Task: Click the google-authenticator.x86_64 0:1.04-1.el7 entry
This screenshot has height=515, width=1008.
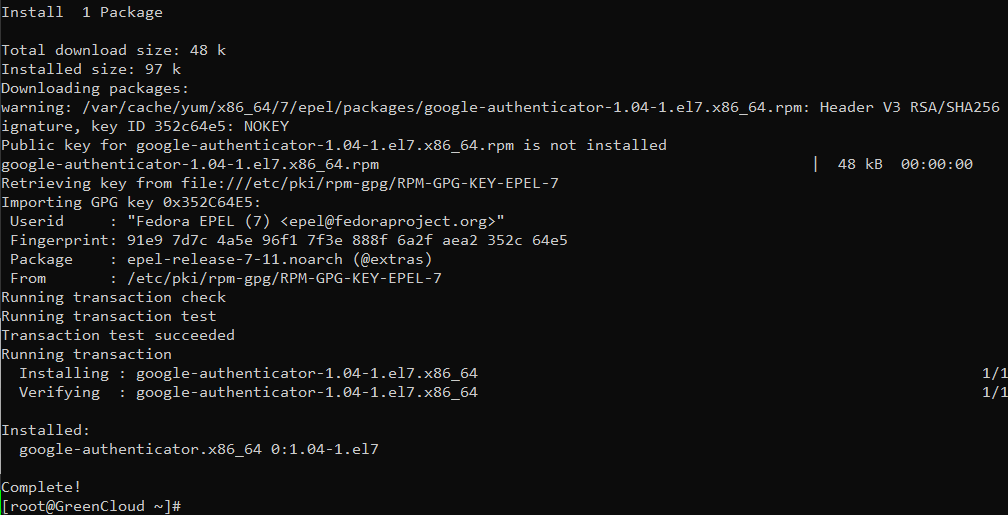Action: tap(199, 449)
